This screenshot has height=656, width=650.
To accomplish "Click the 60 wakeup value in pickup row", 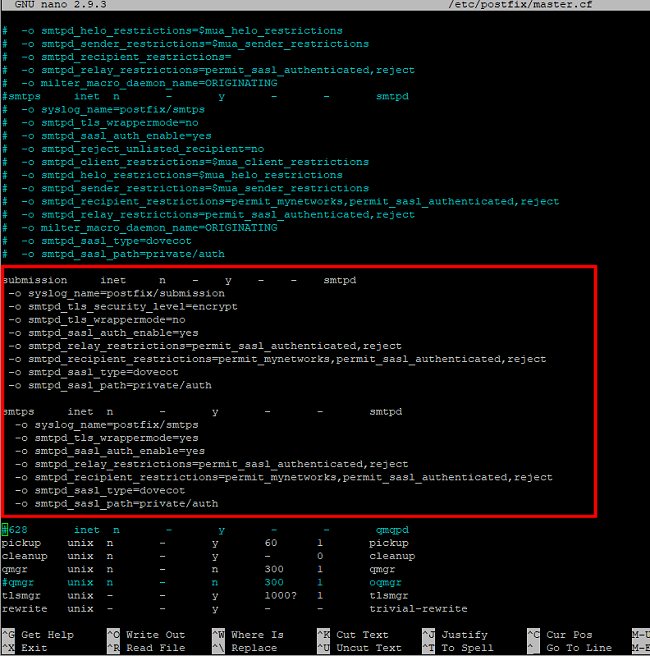I will click(271, 543).
